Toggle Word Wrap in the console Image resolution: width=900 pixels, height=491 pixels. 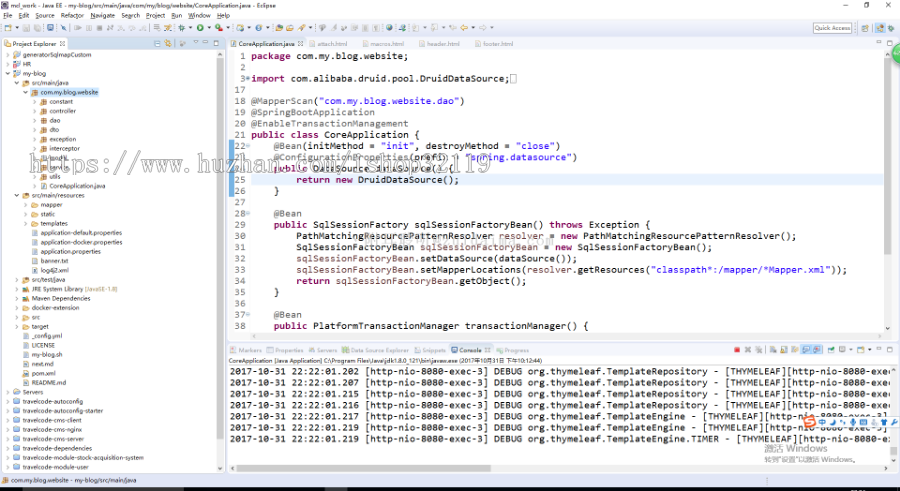pos(794,349)
